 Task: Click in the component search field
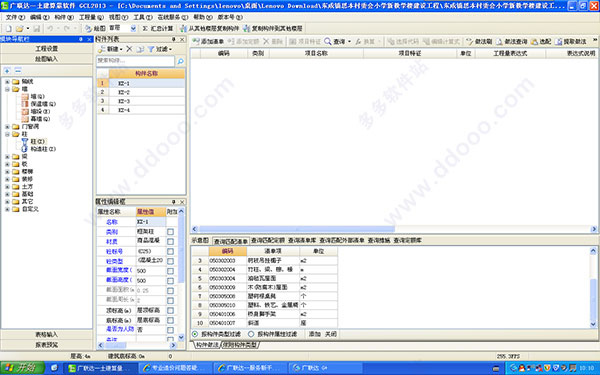(135, 61)
